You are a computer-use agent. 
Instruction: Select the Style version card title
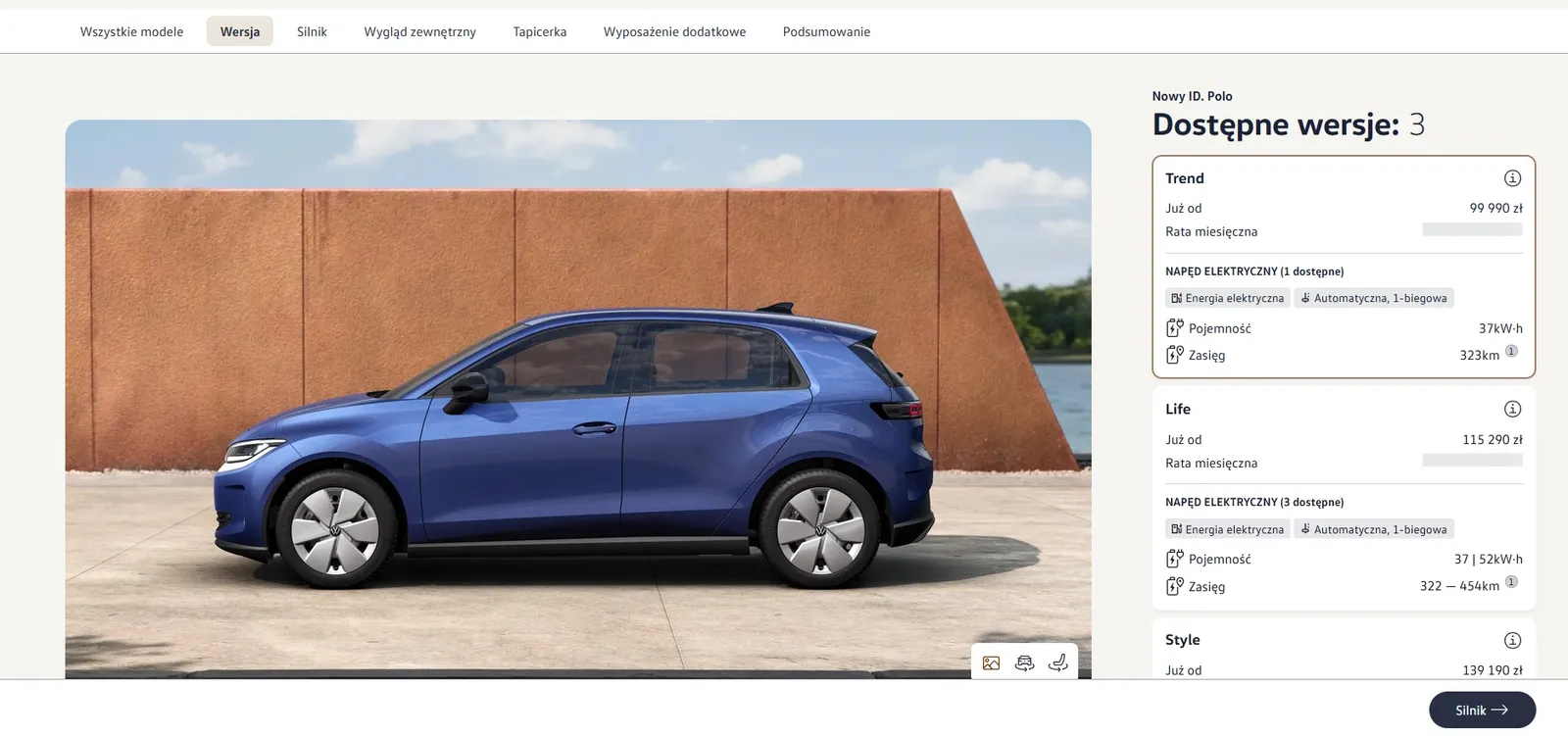tap(1182, 640)
